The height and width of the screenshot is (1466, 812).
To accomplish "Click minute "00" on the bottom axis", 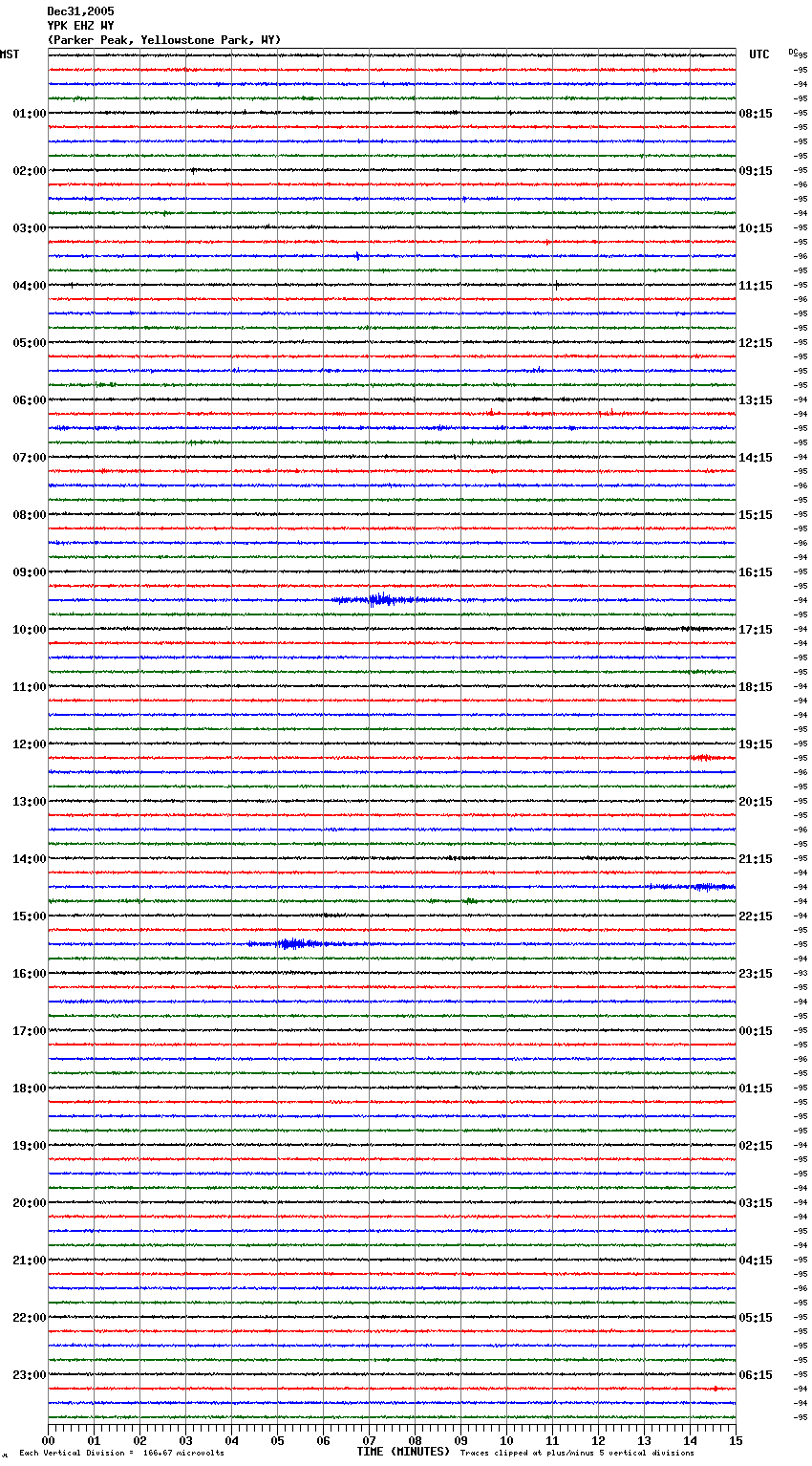I will (x=48, y=1440).
